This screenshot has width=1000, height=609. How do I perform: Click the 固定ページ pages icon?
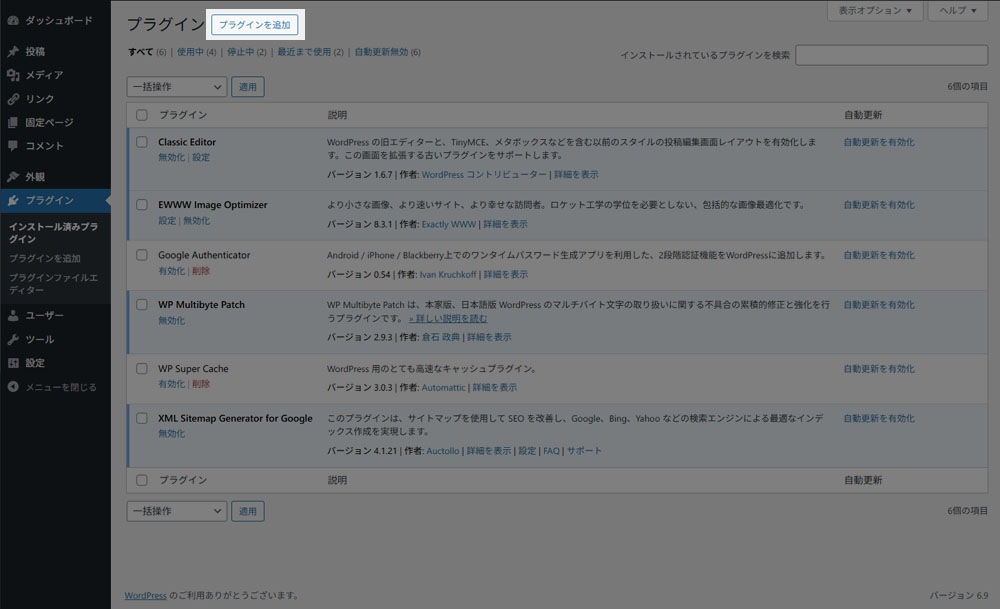tap(13, 122)
